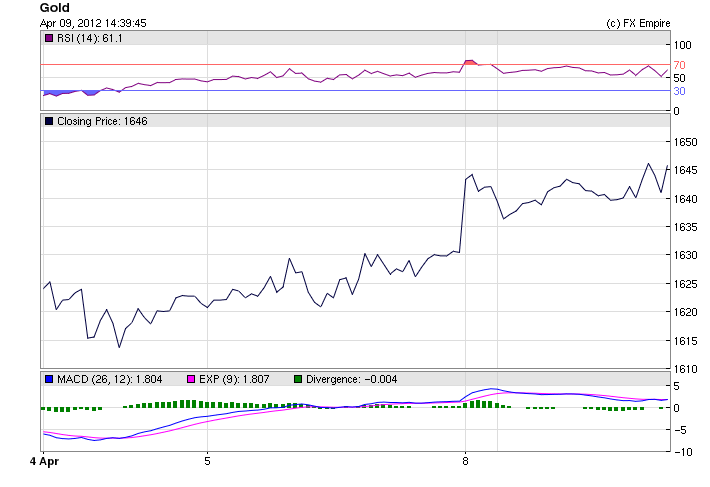Click the blue MACD legend swatch
Image resolution: width=710 pixels, height=487 pixels.
click(49, 379)
